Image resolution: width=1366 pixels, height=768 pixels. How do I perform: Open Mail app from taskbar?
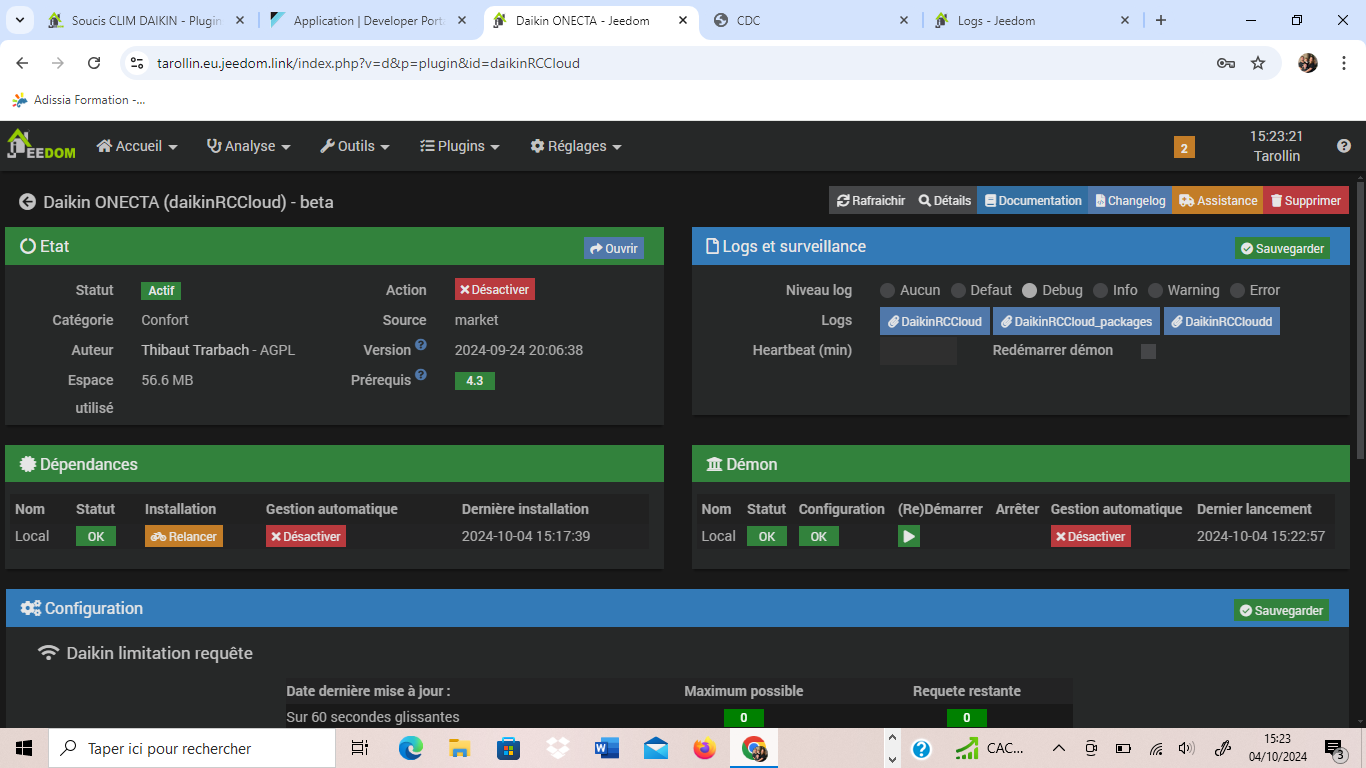tap(656, 748)
